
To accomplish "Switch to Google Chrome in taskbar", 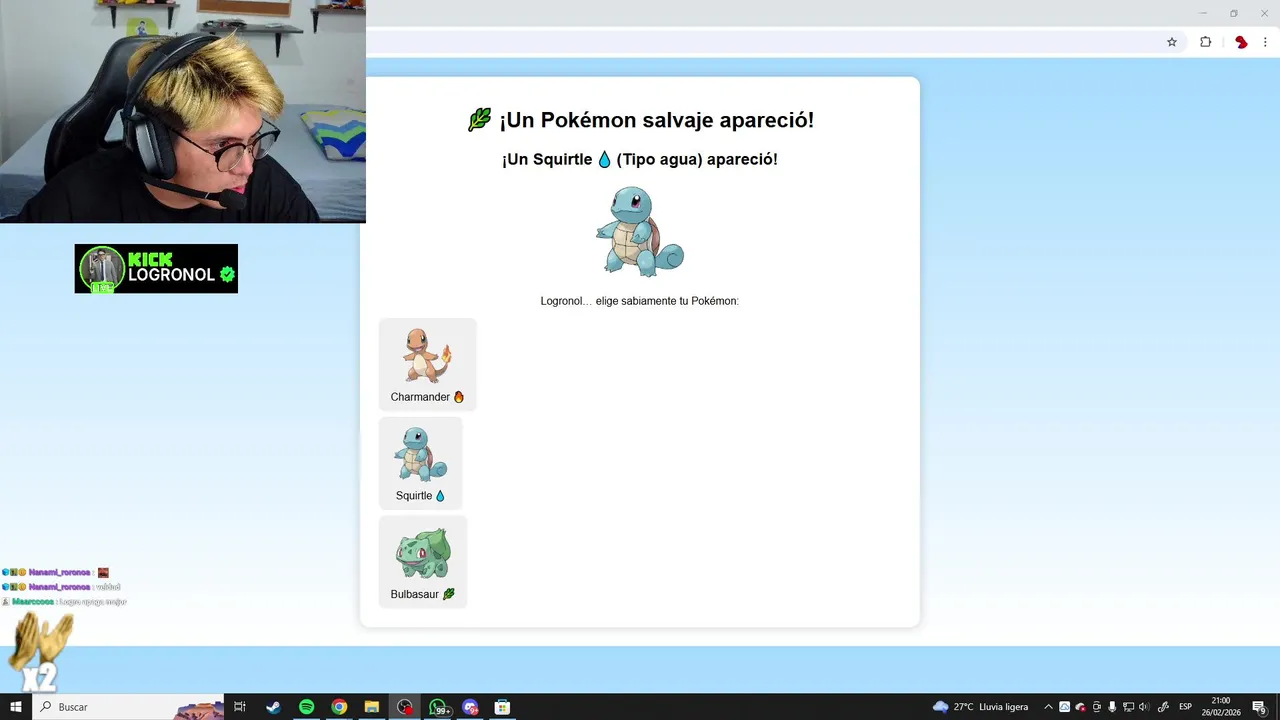I will pos(339,707).
